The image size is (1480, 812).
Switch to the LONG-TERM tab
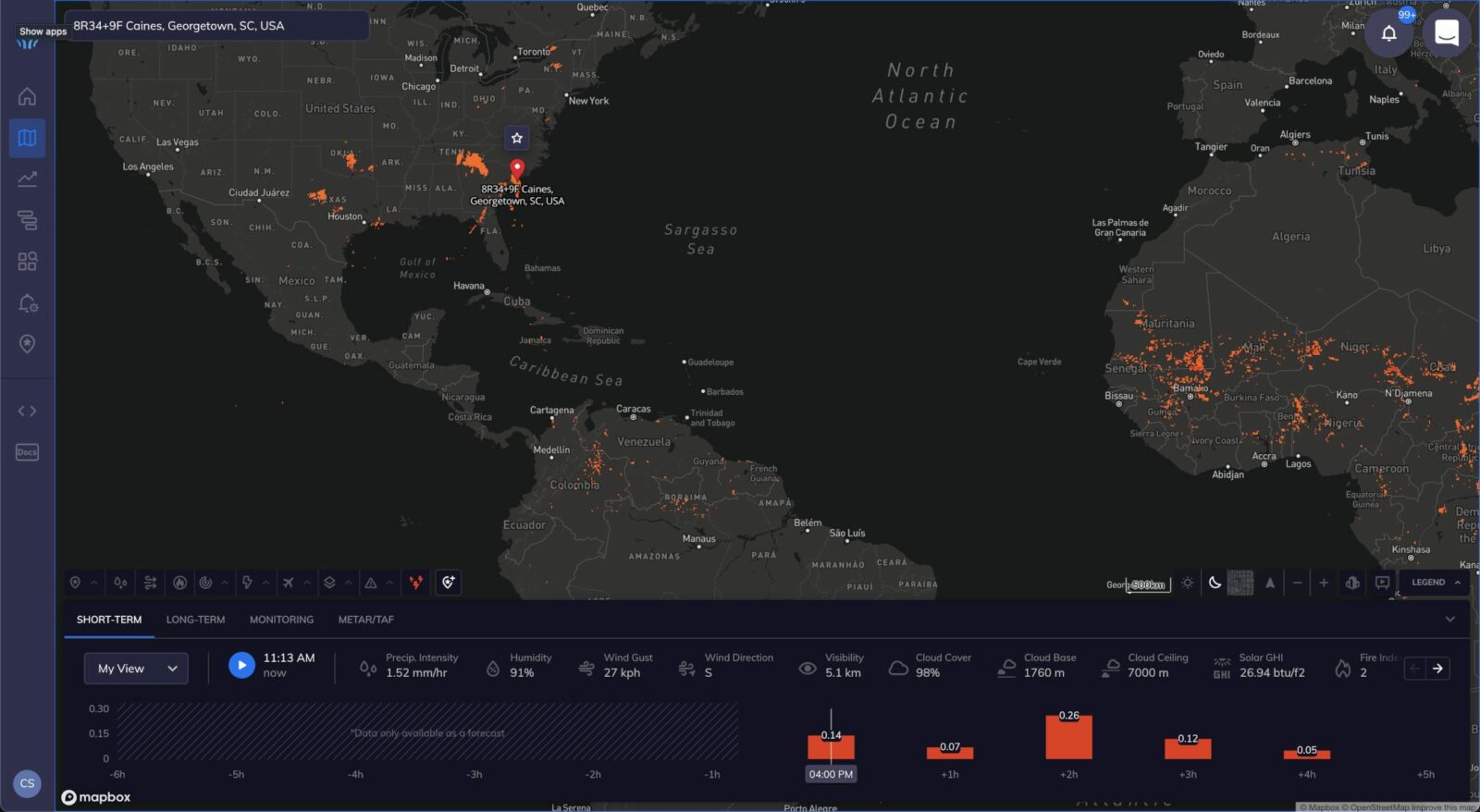coord(195,620)
